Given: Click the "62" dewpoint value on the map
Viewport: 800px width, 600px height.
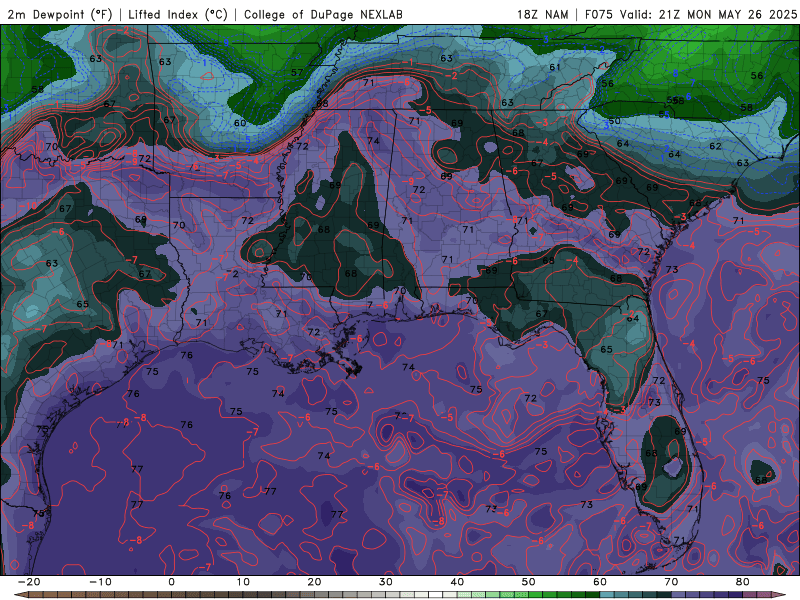Looking at the screenshot, I should pyautogui.click(x=715, y=146).
